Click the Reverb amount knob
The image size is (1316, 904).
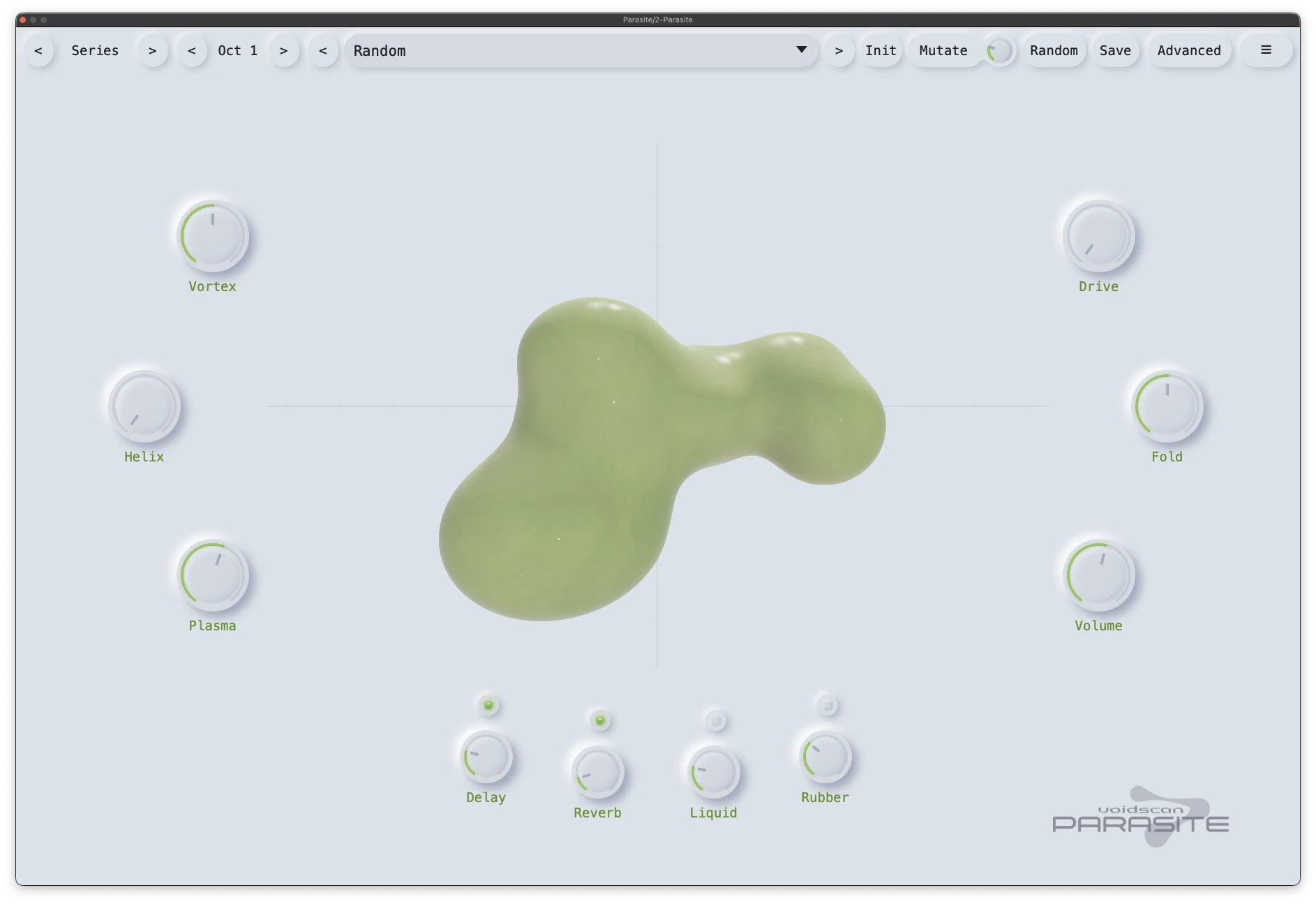[x=598, y=773]
